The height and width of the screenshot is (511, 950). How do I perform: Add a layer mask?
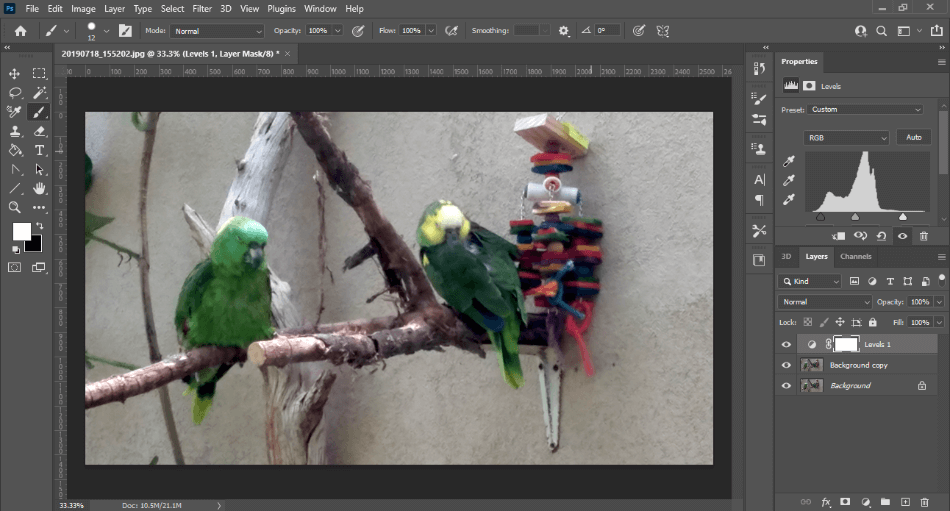[x=845, y=502]
